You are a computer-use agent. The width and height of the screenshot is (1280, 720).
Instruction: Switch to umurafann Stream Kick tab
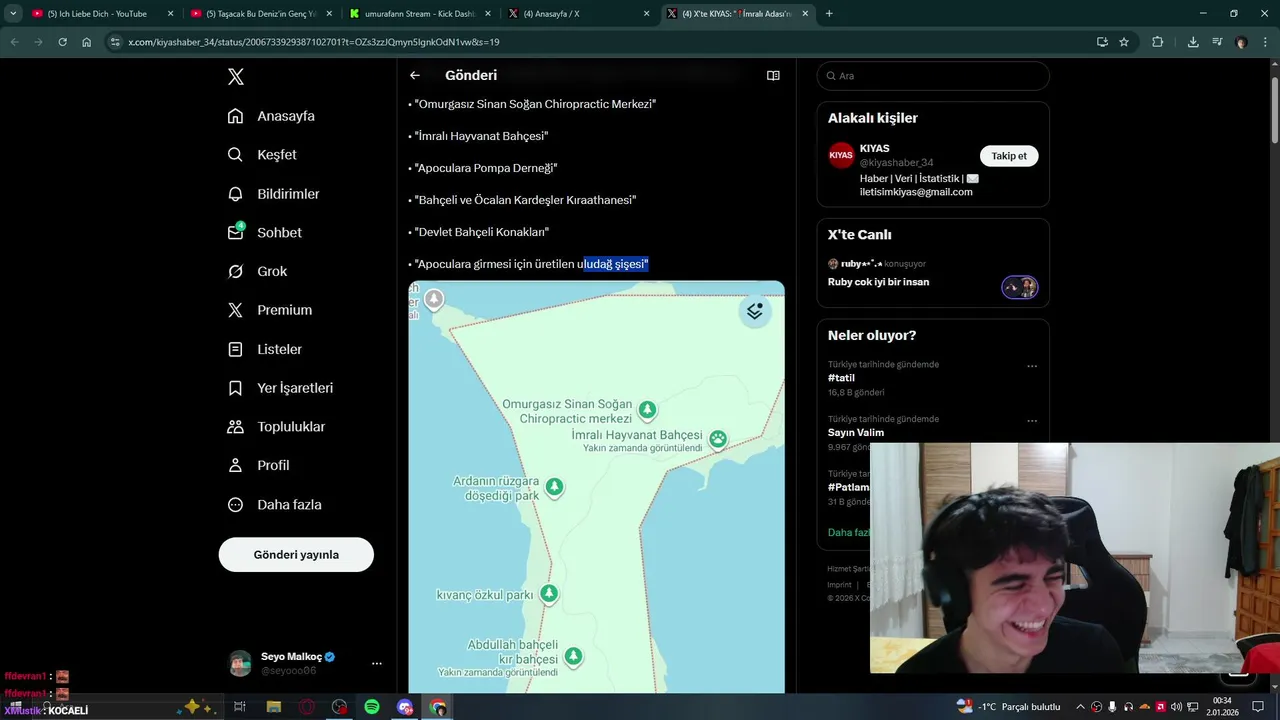point(420,14)
